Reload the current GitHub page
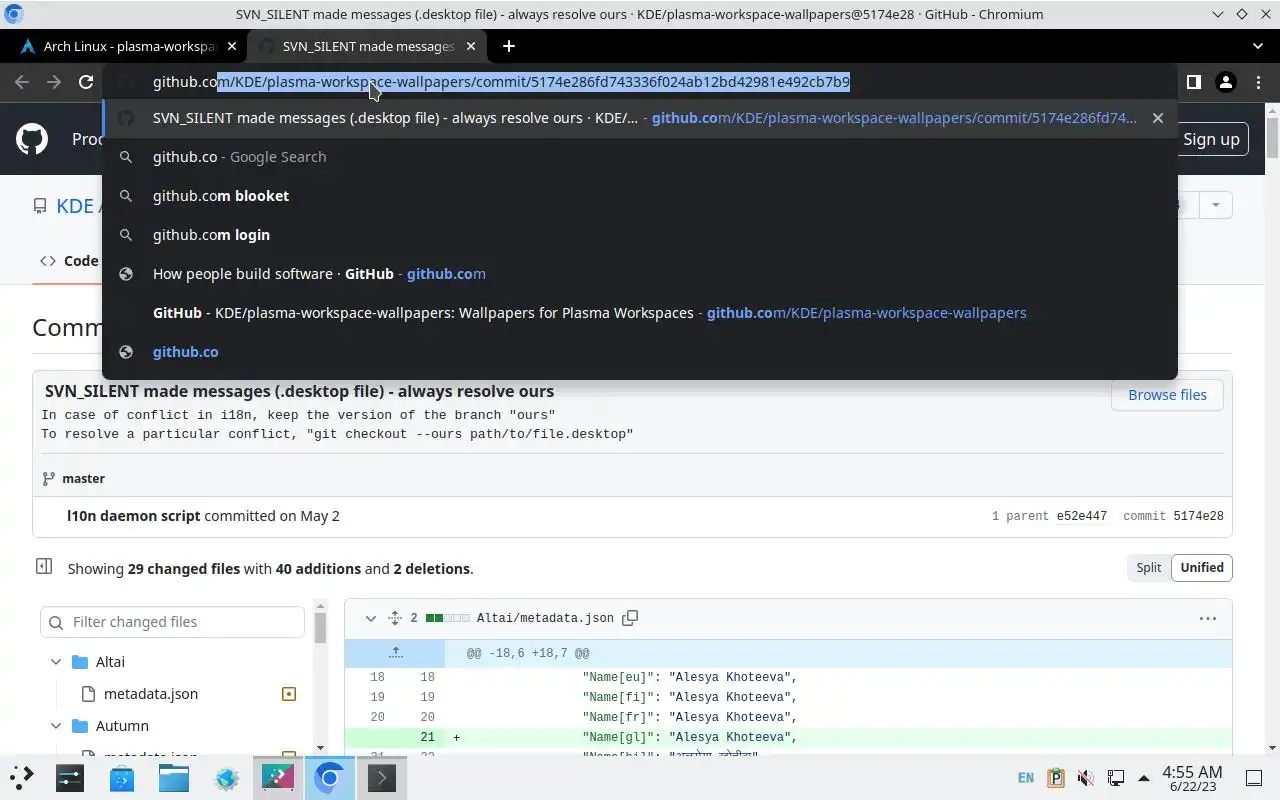Screen dimensions: 1280x800 coord(86,82)
